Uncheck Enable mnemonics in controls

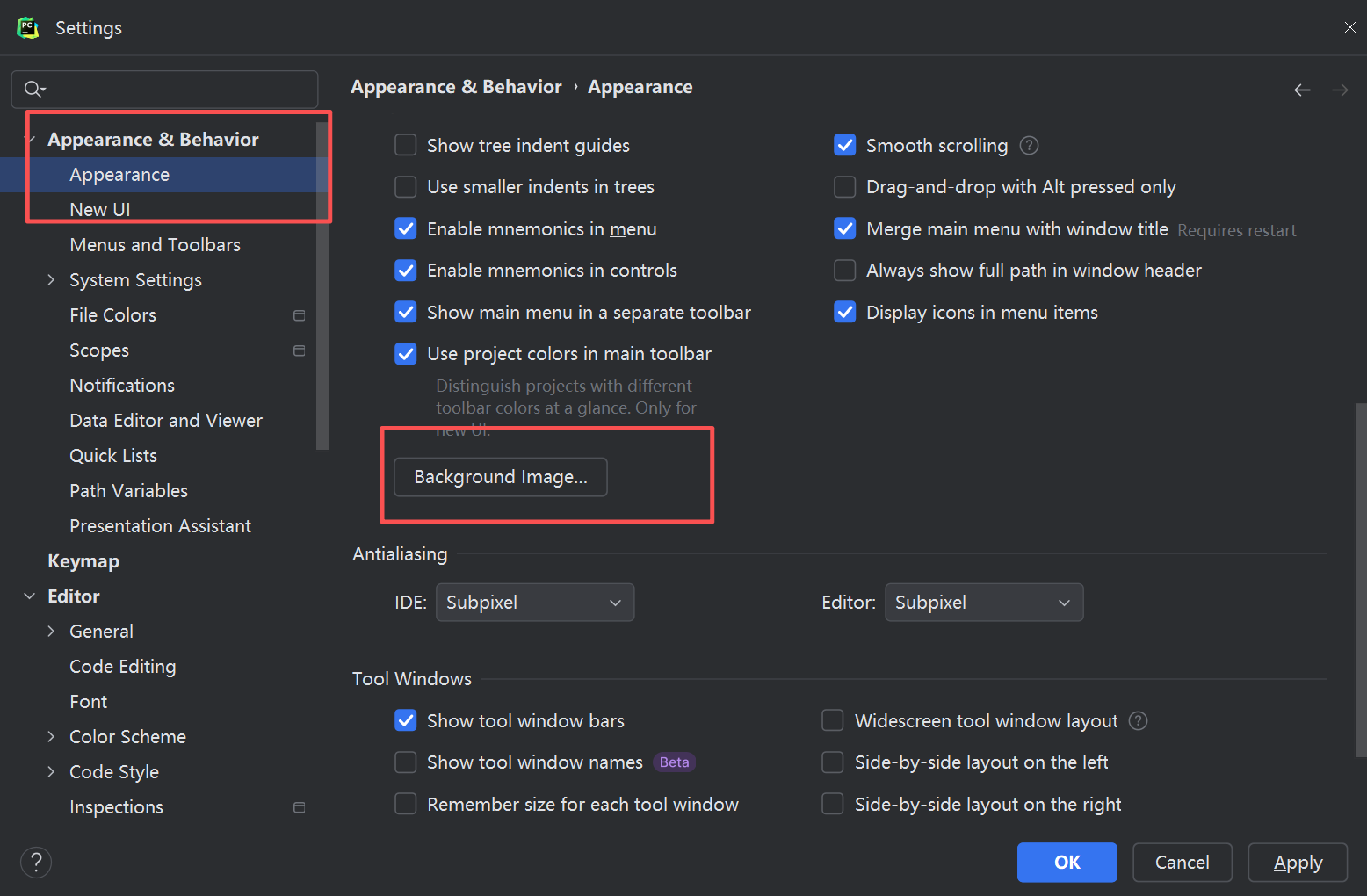pos(405,271)
